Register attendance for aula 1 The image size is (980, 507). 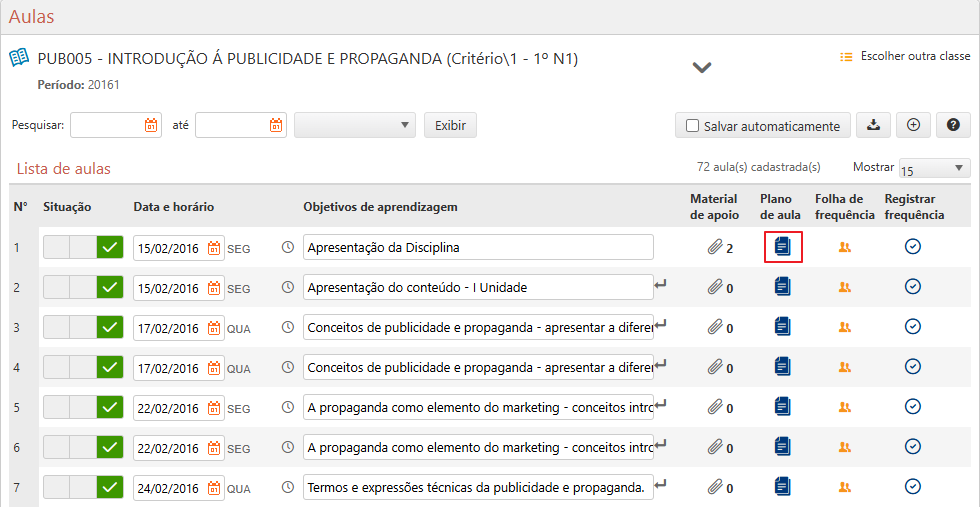(913, 247)
